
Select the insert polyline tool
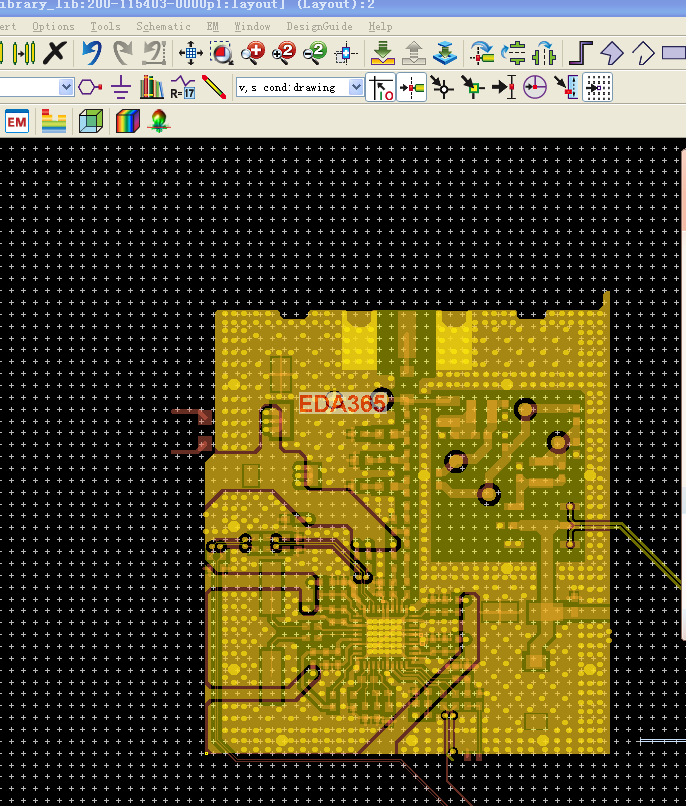coord(643,53)
